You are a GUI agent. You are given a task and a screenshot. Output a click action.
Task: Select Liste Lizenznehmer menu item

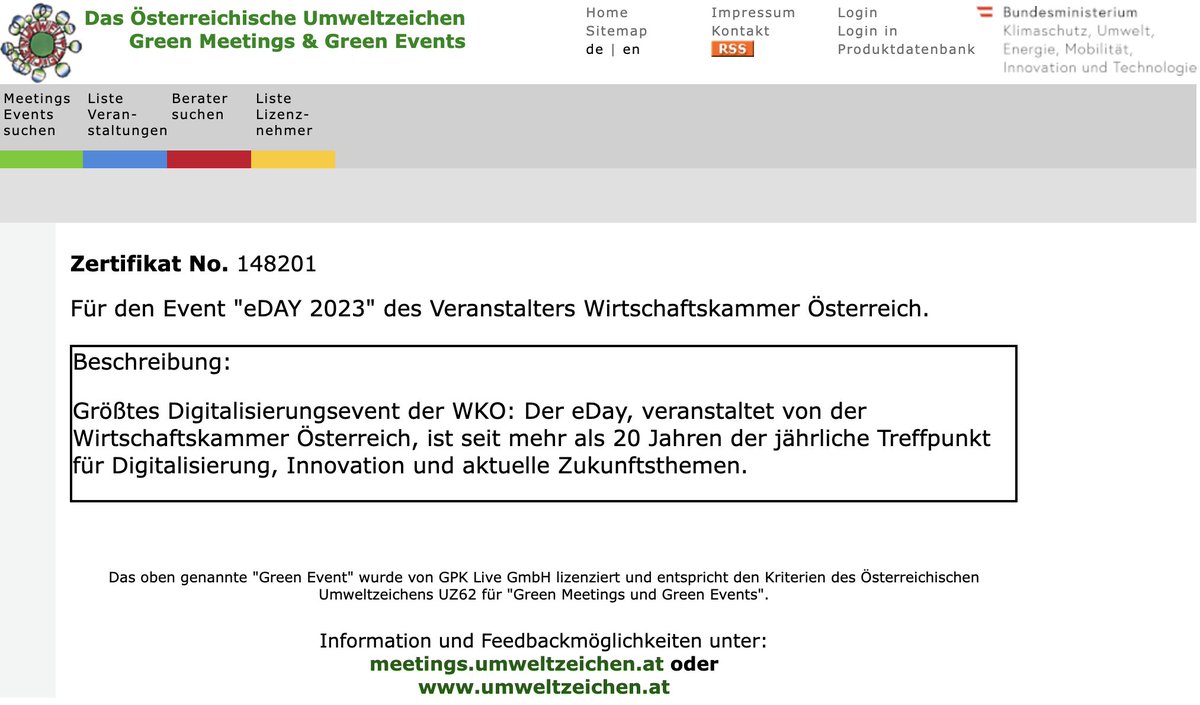(284, 115)
